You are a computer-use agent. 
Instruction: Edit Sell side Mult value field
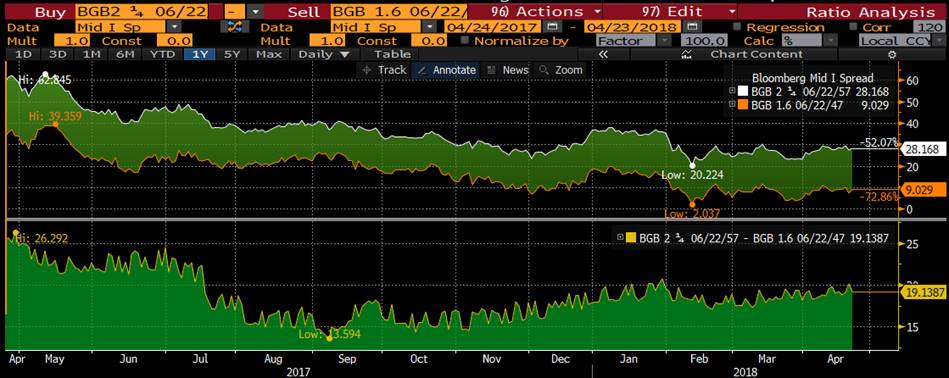(x=327, y=41)
